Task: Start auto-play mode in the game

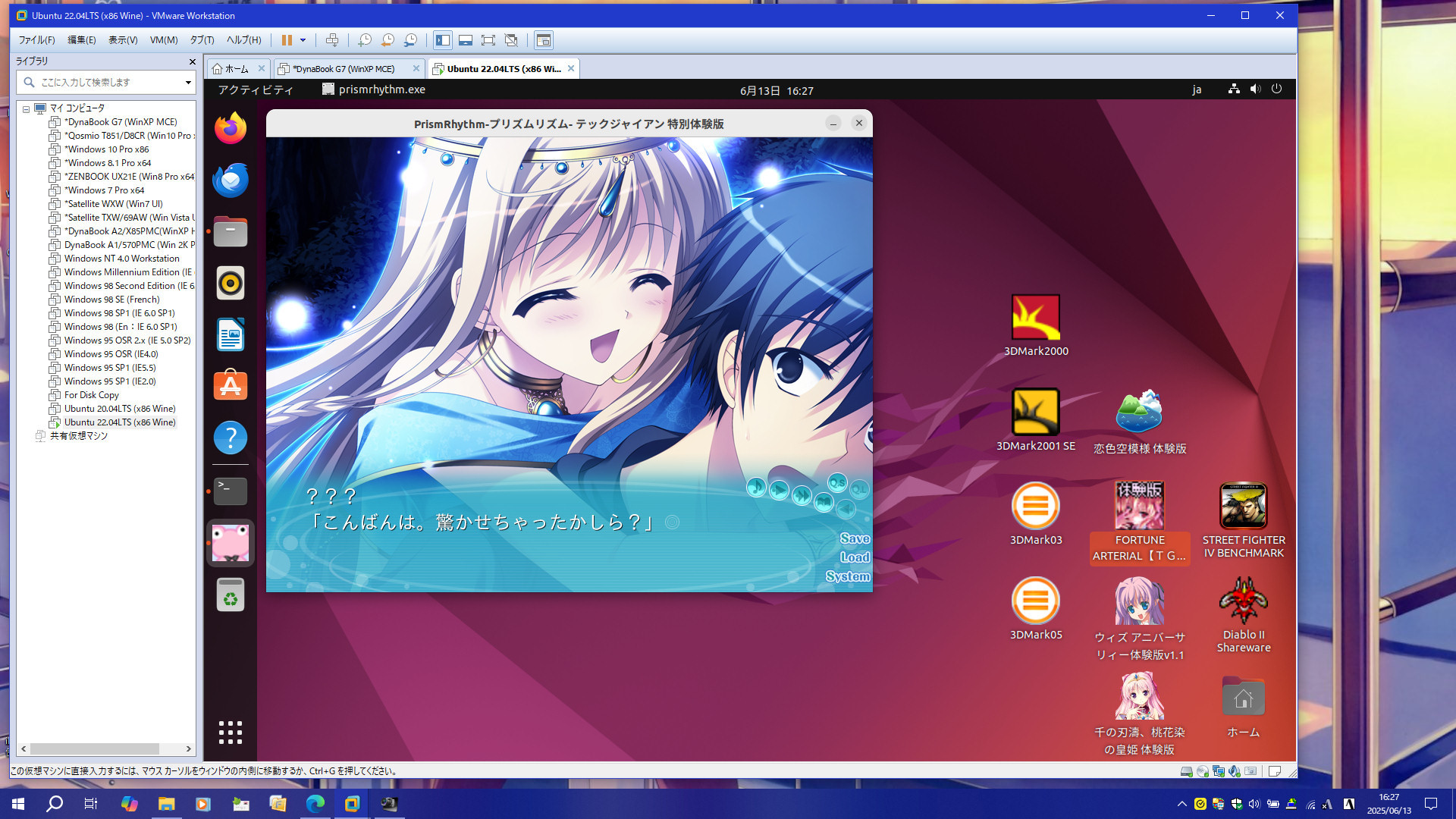Action: [779, 491]
